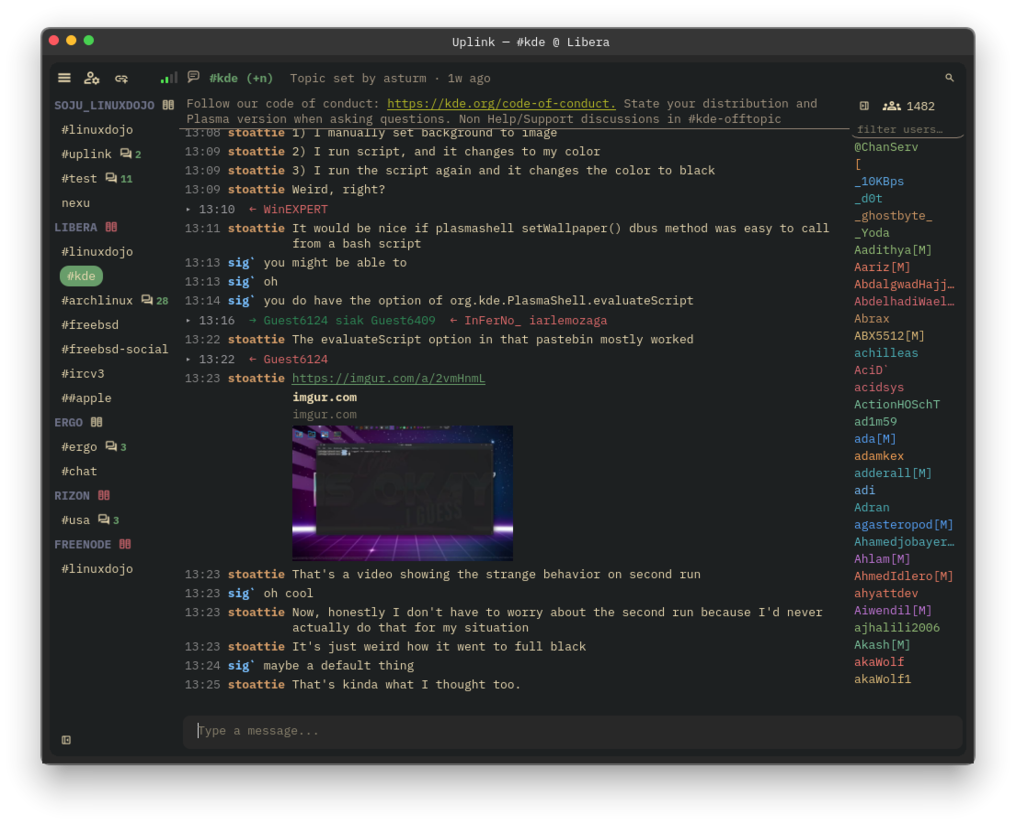The width and height of the screenshot is (1016, 824).
Task: Click the bold imgur.com preview title
Action: [325, 397]
